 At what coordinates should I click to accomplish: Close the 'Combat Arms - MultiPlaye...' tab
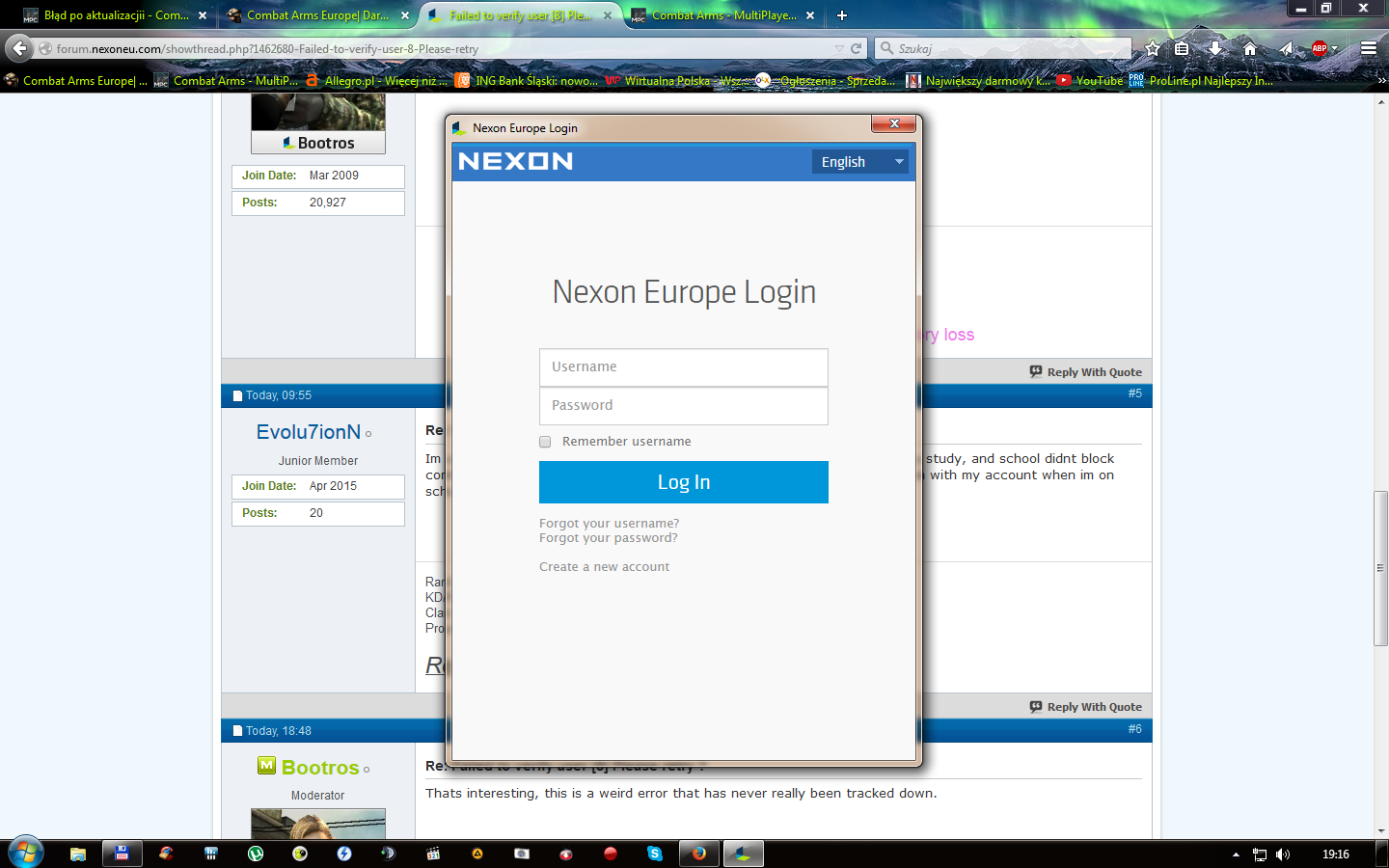[x=810, y=15]
